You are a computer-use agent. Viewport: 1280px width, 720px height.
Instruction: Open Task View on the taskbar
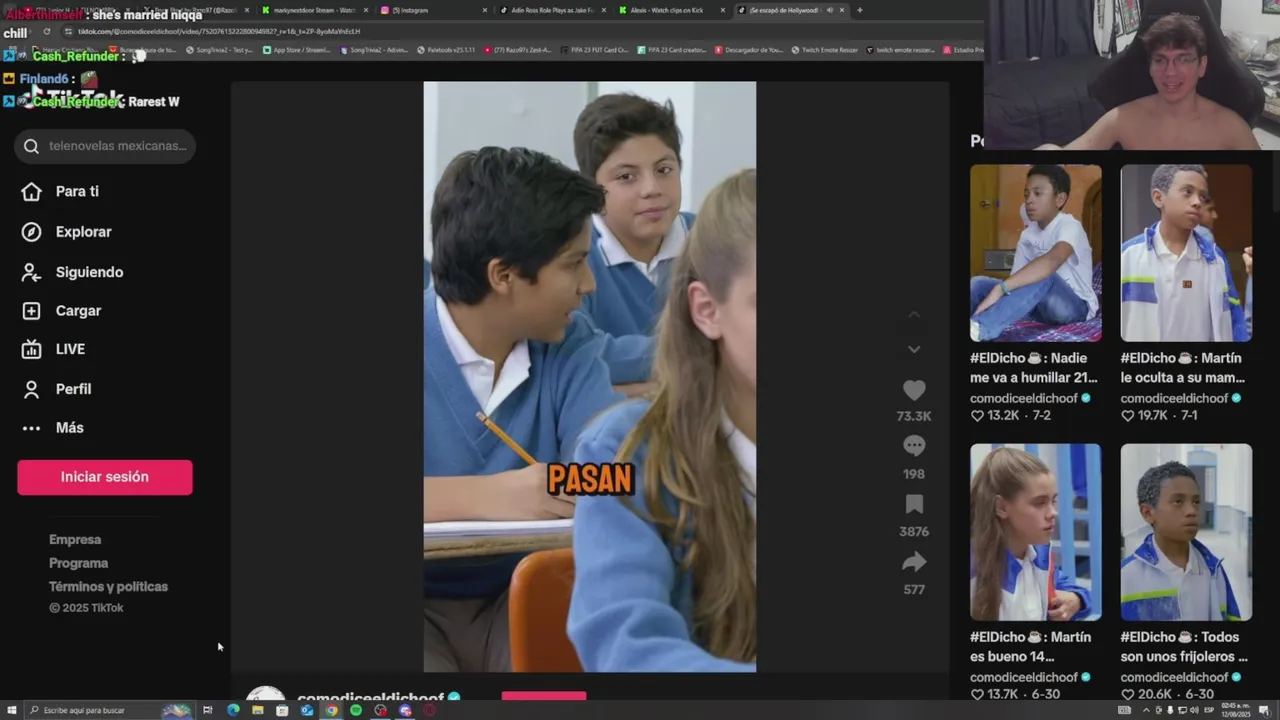pyautogui.click(x=208, y=710)
